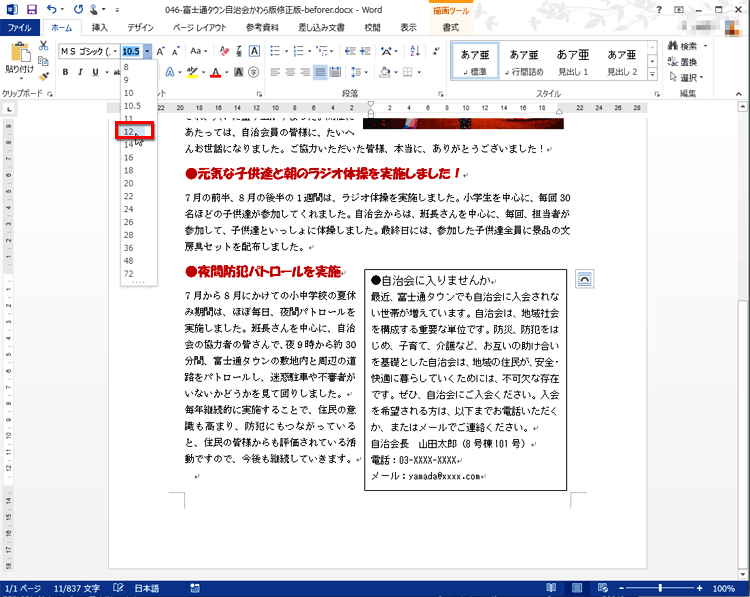Open the Change Case Aa dropdown

[x=199, y=51]
